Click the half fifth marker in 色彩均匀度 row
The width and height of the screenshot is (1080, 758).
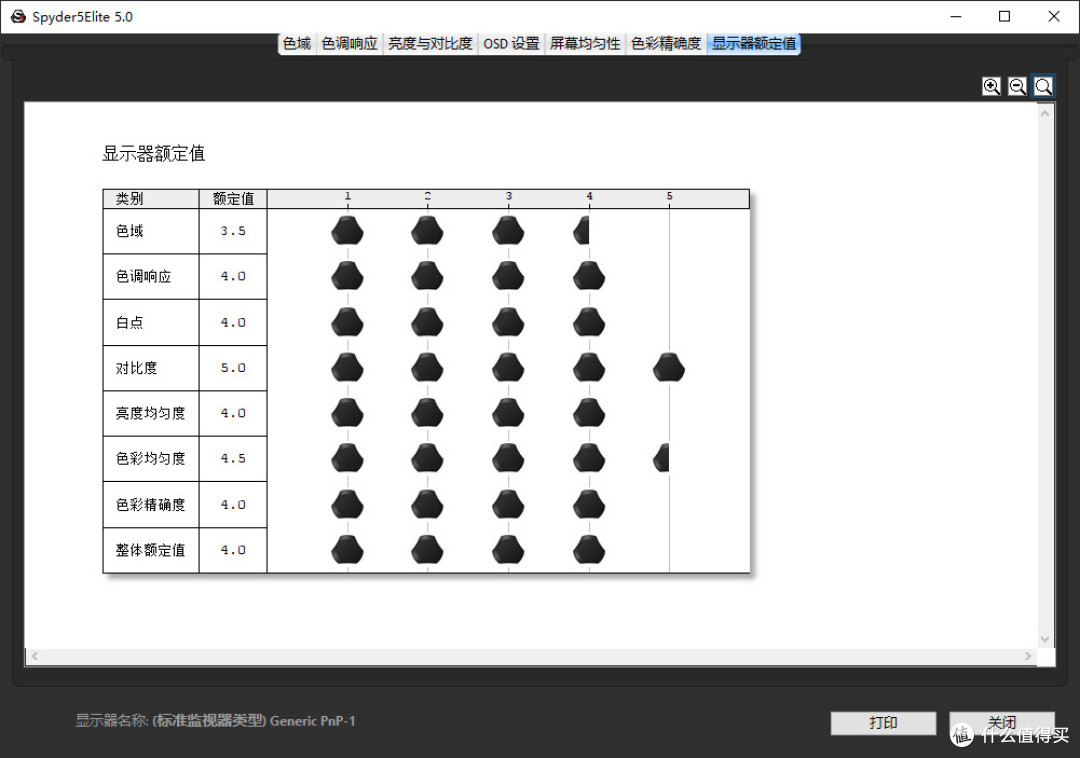(661, 458)
